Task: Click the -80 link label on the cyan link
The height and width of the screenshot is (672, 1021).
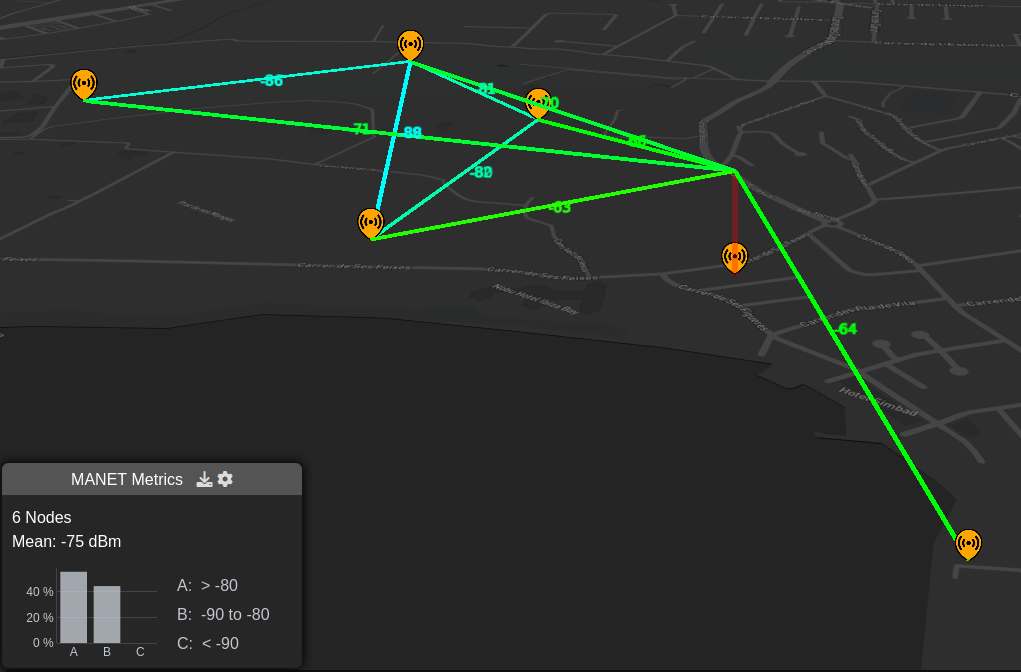Action: [481, 172]
